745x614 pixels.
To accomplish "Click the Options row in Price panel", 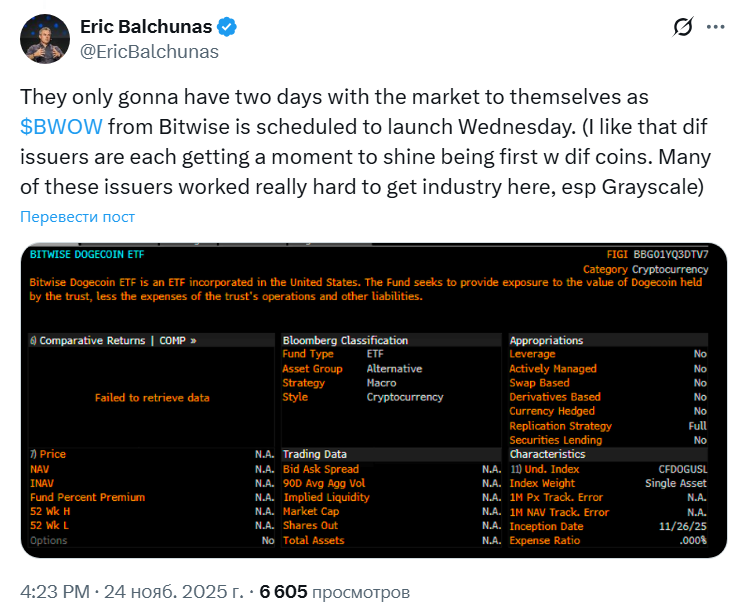I will (49, 540).
